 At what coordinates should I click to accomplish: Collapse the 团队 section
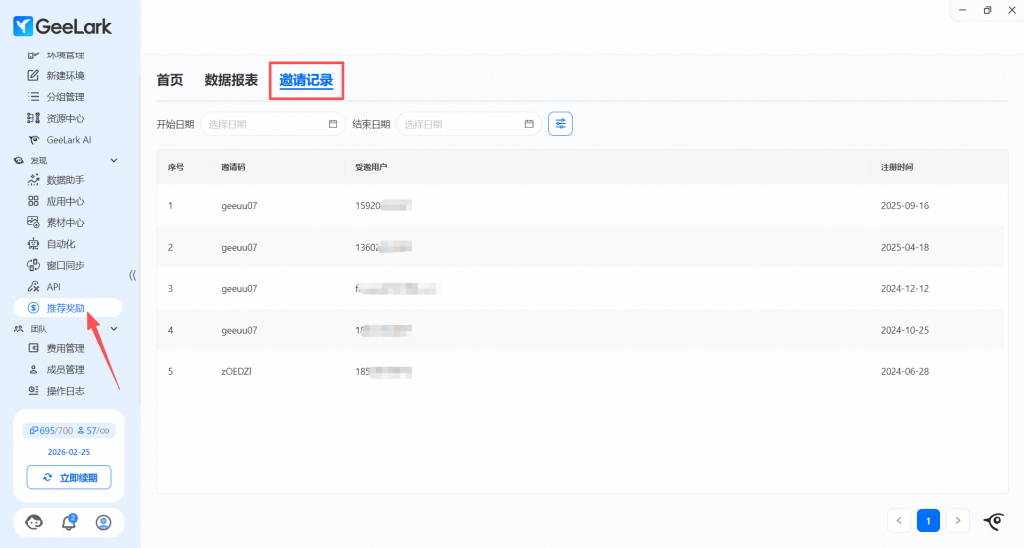[x=114, y=328]
